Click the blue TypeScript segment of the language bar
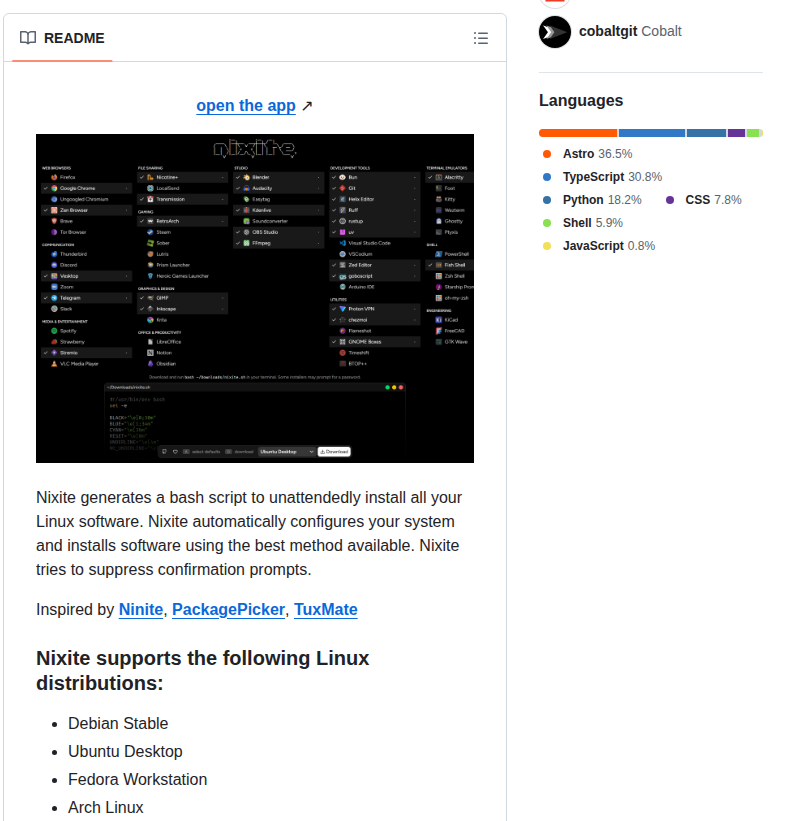The height and width of the screenshot is (821, 787). pos(652,133)
